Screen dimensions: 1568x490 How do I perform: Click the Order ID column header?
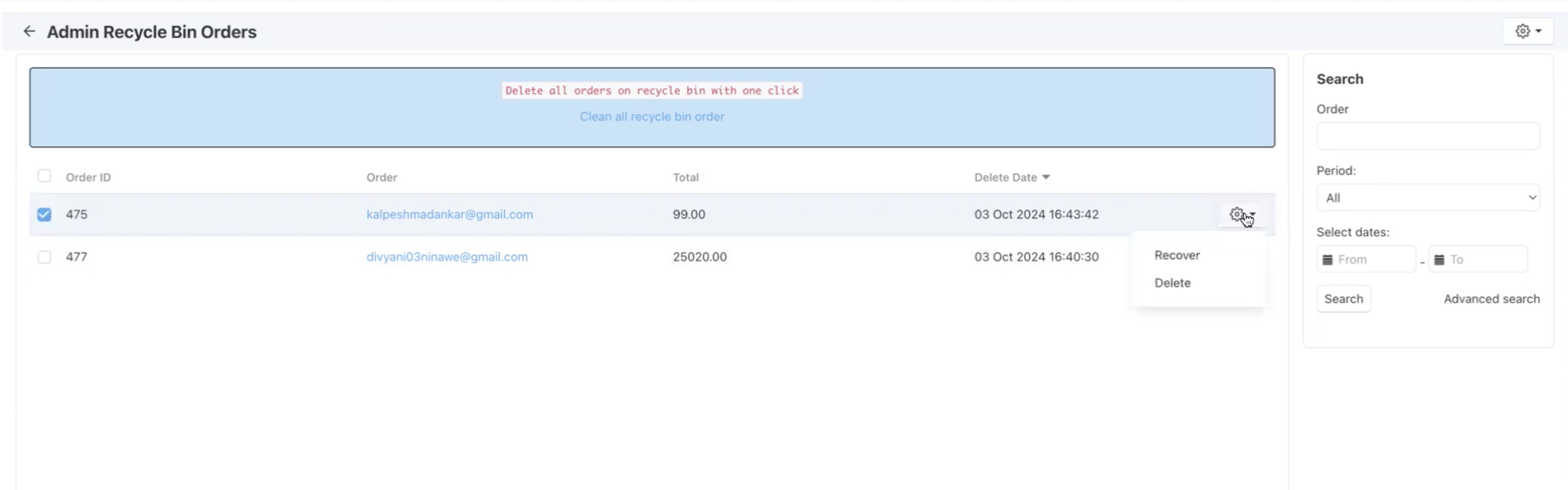(88, 177)
